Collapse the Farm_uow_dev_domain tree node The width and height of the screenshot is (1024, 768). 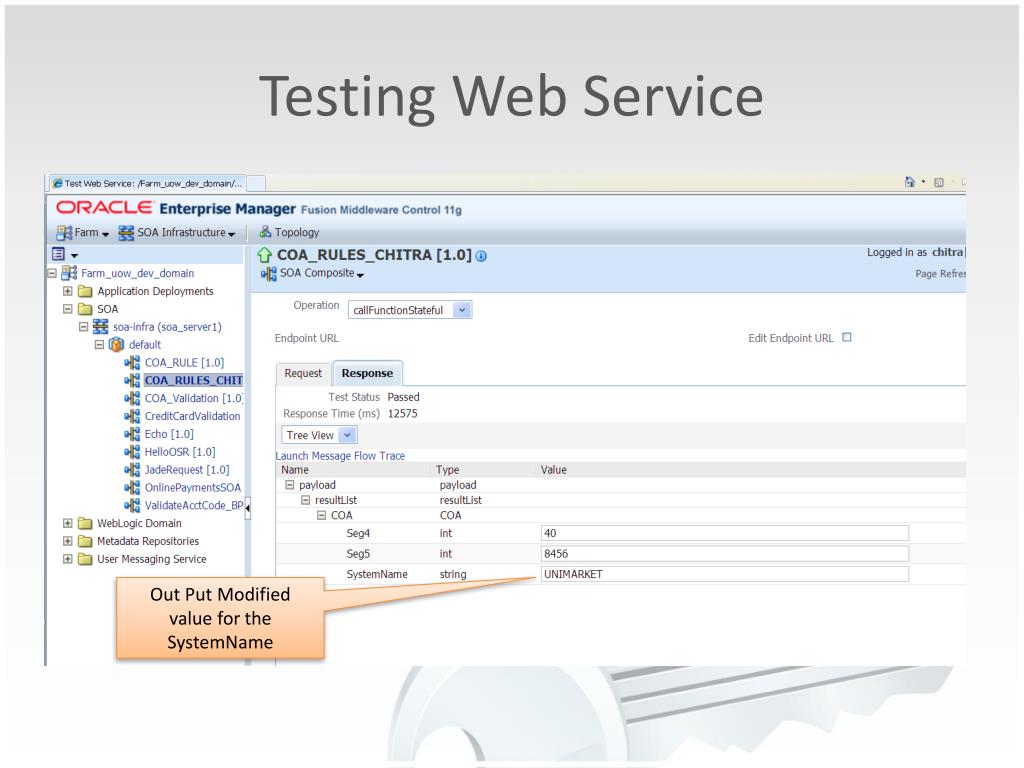52,273
